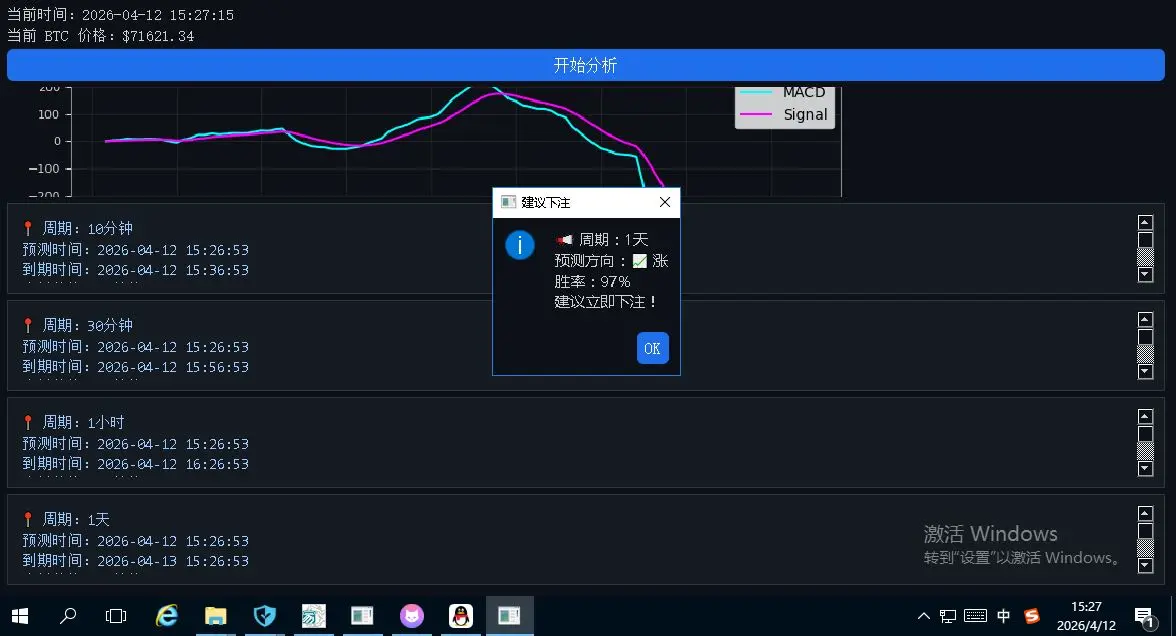The image size is (1176, 636).
Task: Click the BTC price $71621.34 text
Action: click(100, 36)
